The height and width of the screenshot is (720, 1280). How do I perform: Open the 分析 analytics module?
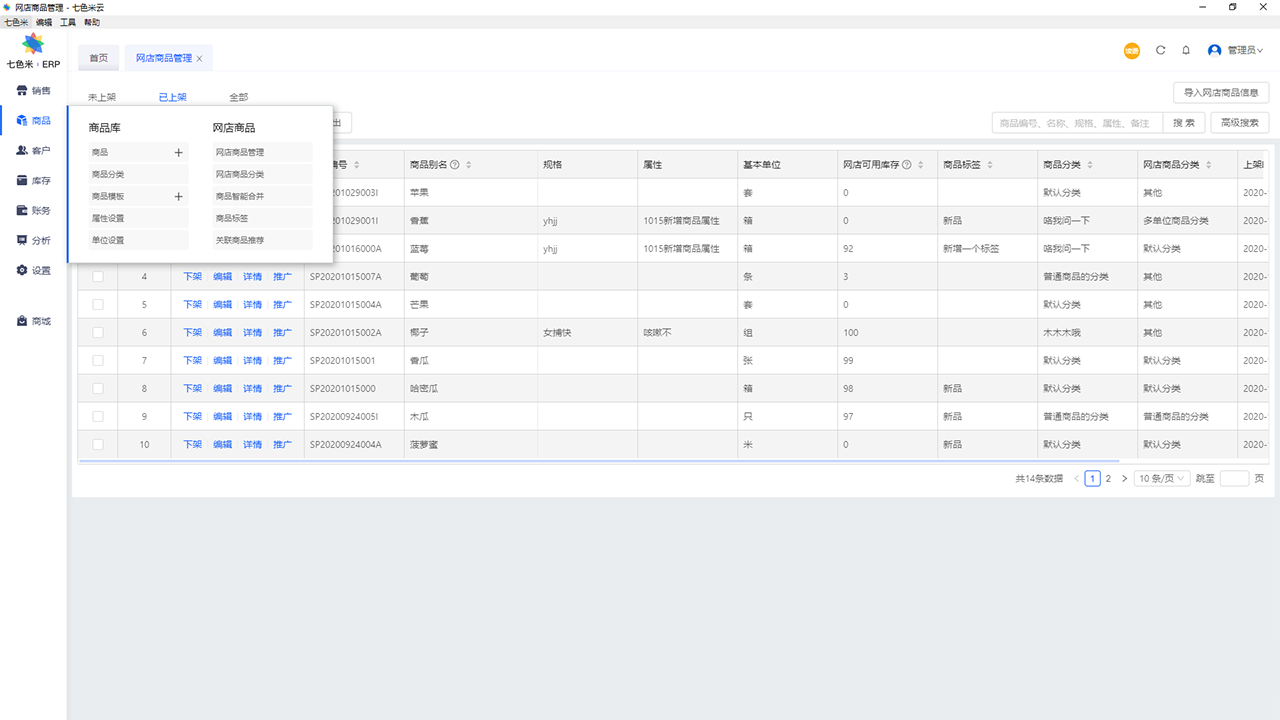(x=32, y=240)
